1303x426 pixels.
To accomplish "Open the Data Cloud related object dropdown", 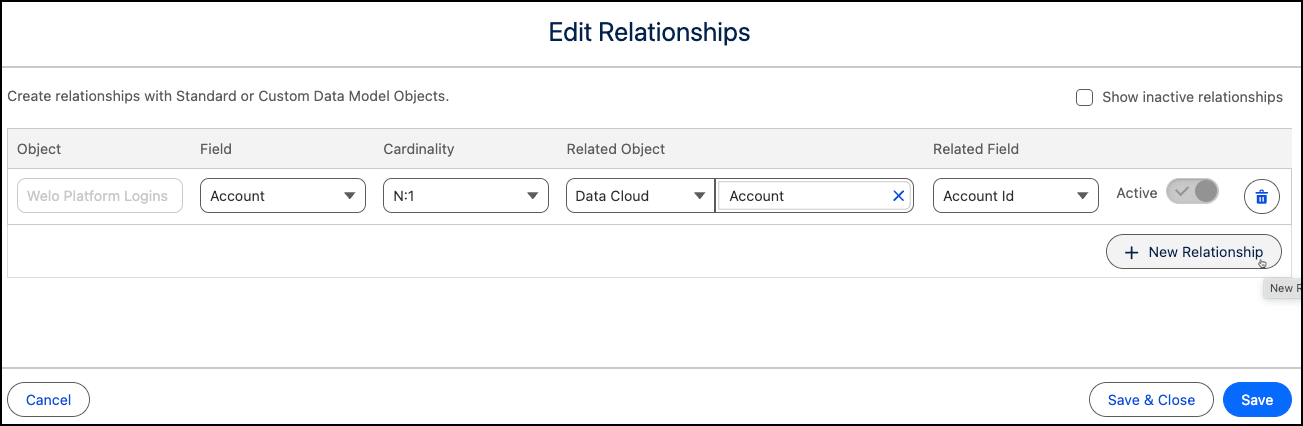I will pos(640,196).
